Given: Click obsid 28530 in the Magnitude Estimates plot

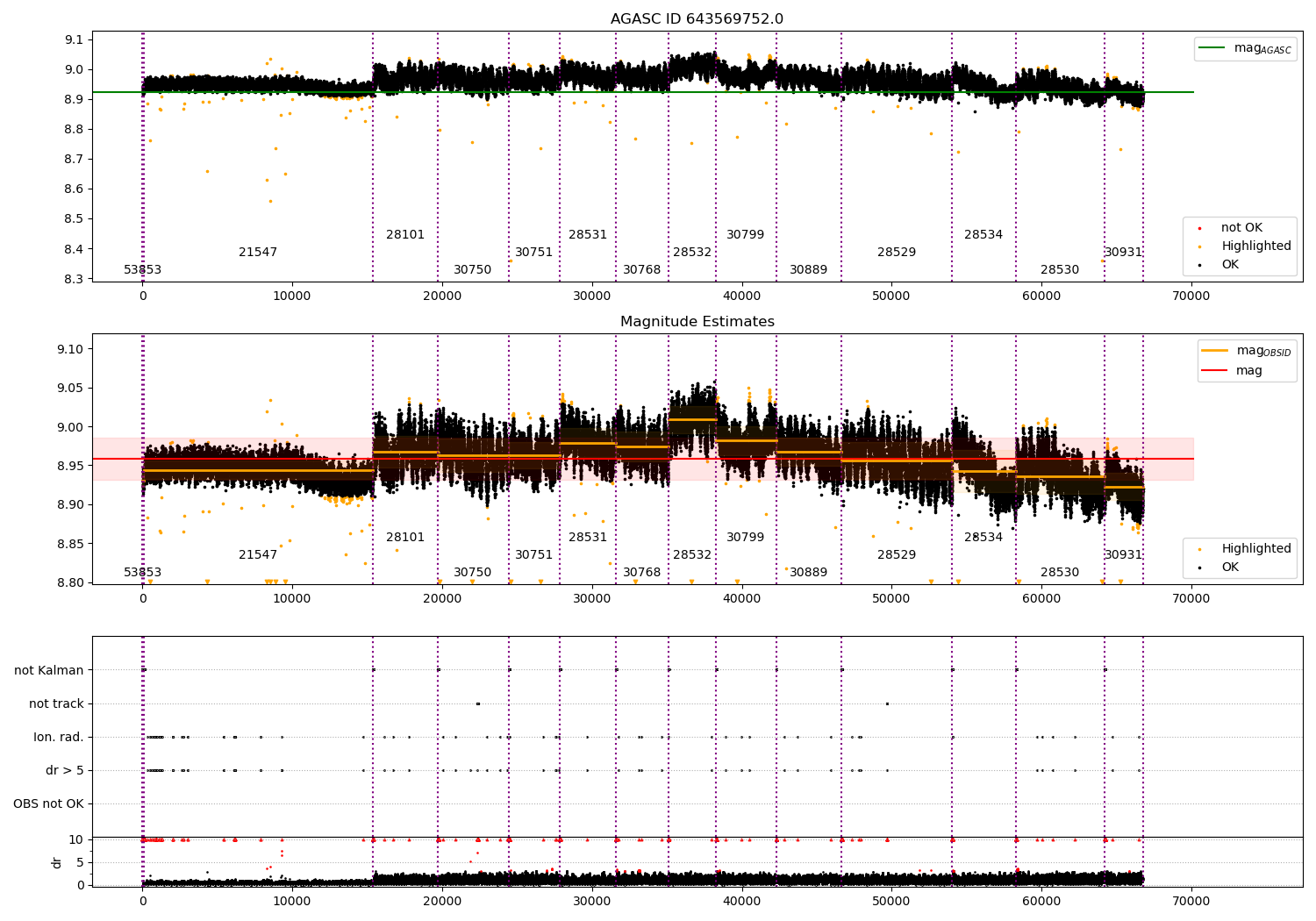Looking at the screenshot, I should [1060, 573].
